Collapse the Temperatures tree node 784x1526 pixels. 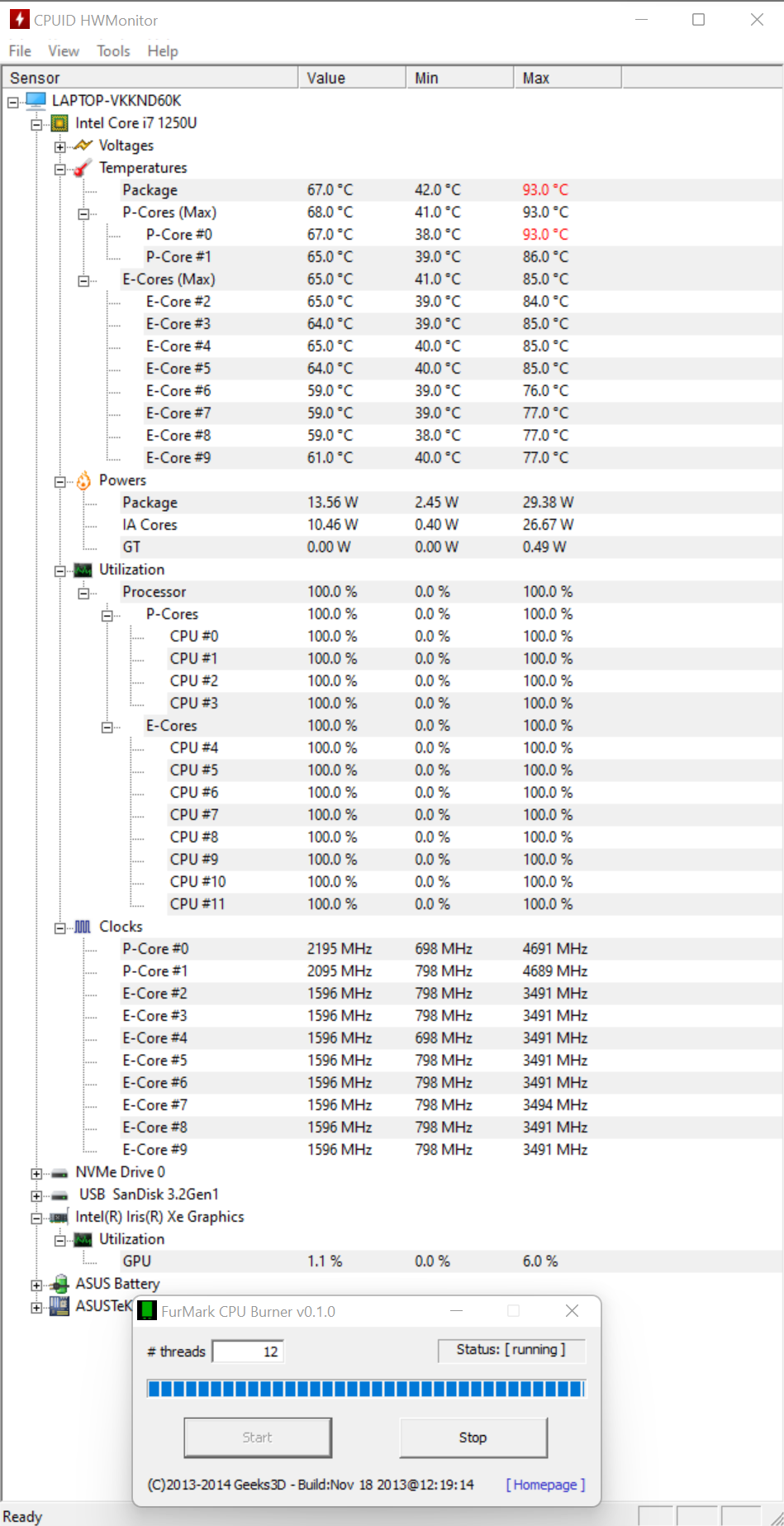tap(59, 169)
